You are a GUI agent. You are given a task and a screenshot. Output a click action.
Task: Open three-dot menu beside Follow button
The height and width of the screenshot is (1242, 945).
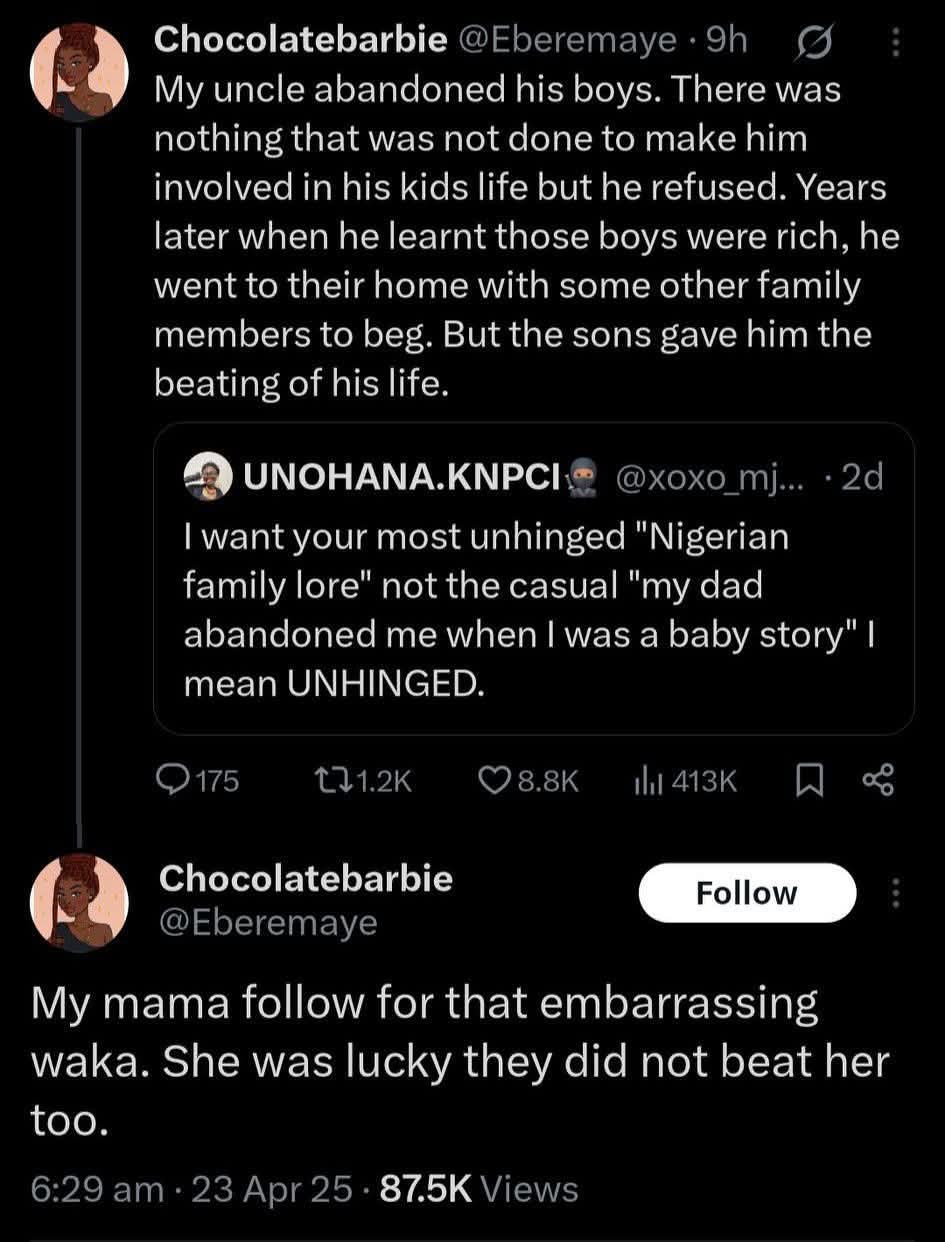[895, 893]
